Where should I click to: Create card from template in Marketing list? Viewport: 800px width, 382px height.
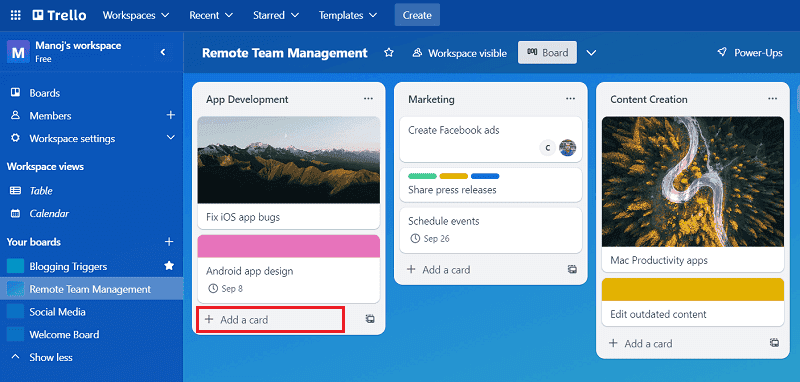pos(572,270)
